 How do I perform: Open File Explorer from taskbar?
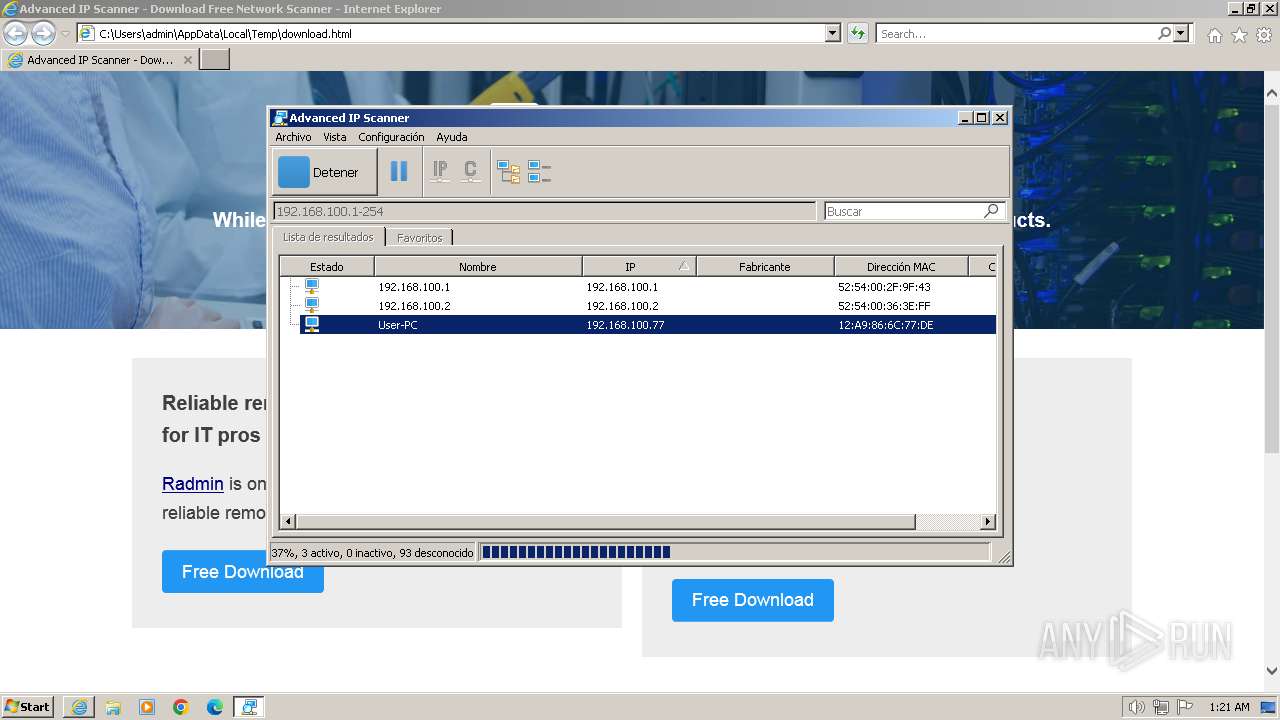[113, 707]
